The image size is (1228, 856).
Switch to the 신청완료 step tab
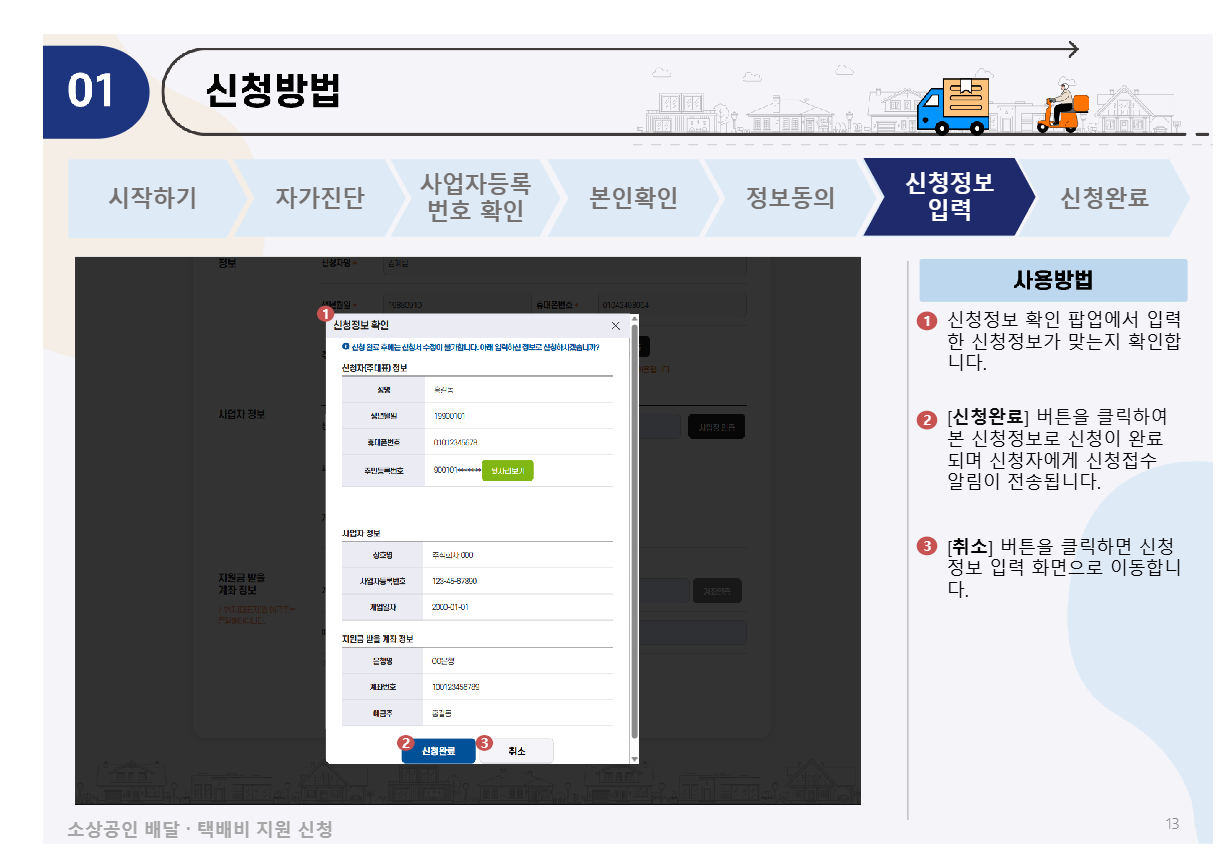point(1103,198)
